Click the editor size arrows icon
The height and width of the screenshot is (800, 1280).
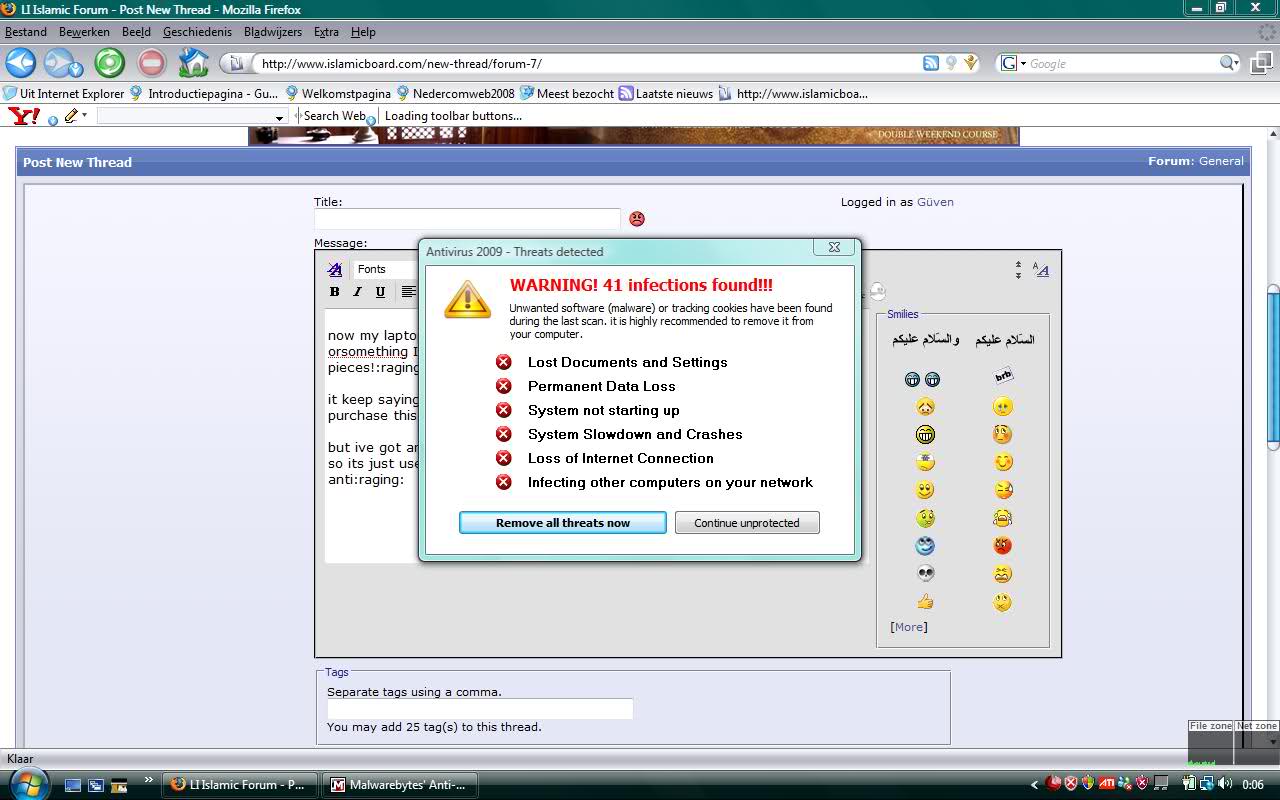click(1018, 269)
